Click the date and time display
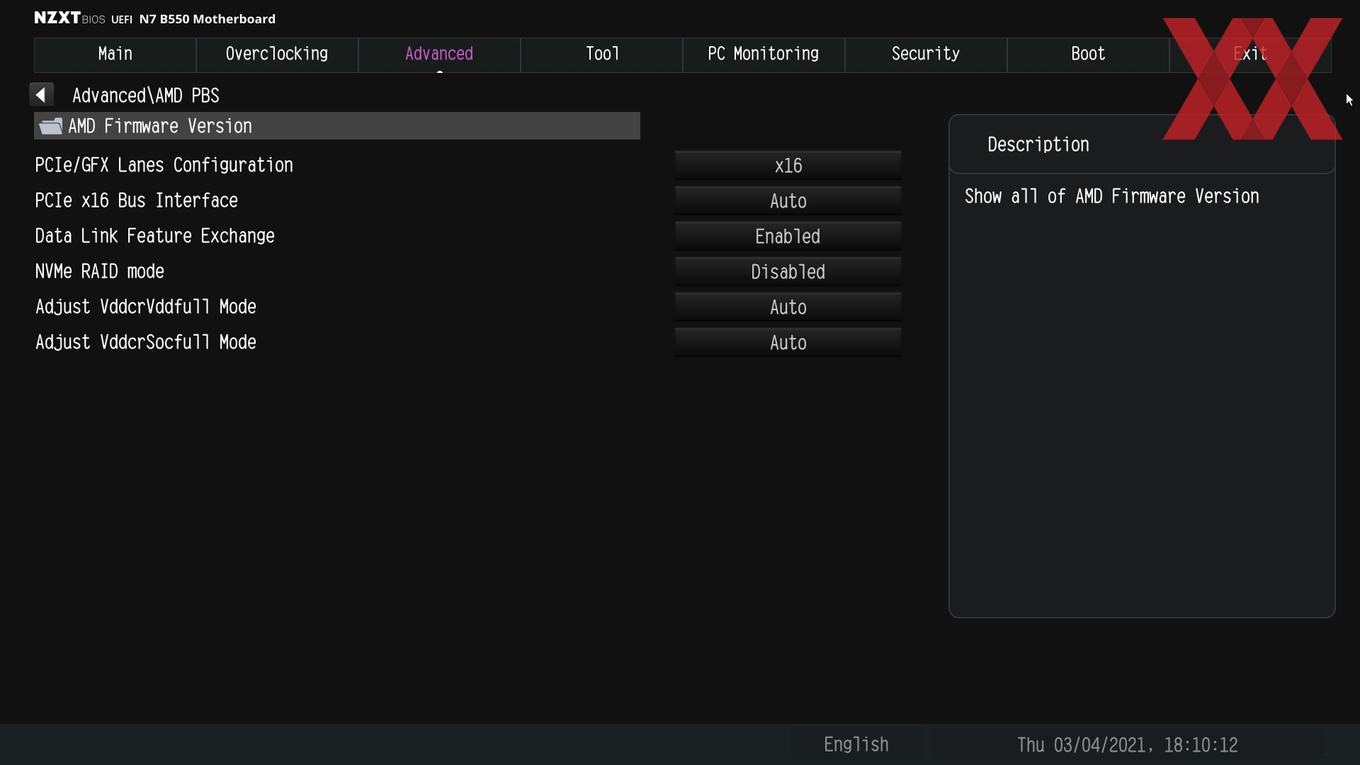1360x765 pixels. [x=1127, y=745]
